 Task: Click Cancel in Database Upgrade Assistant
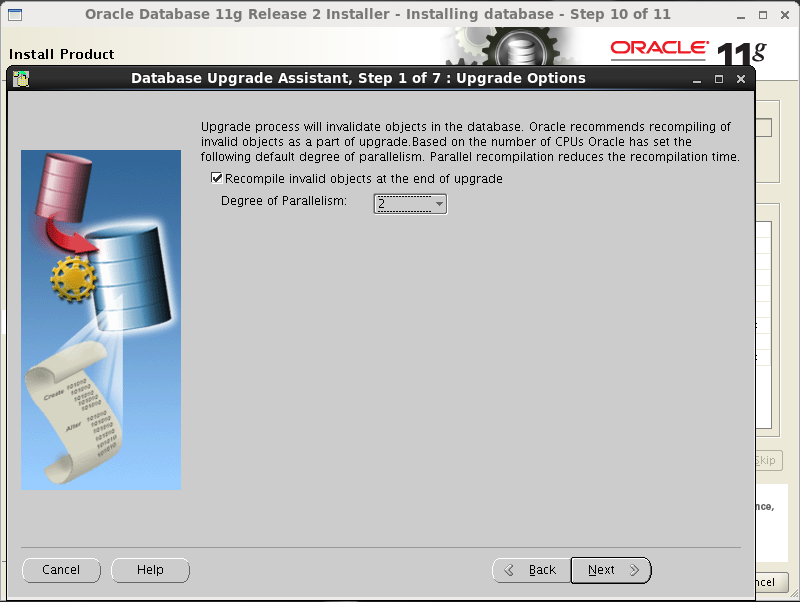(61, 570)
